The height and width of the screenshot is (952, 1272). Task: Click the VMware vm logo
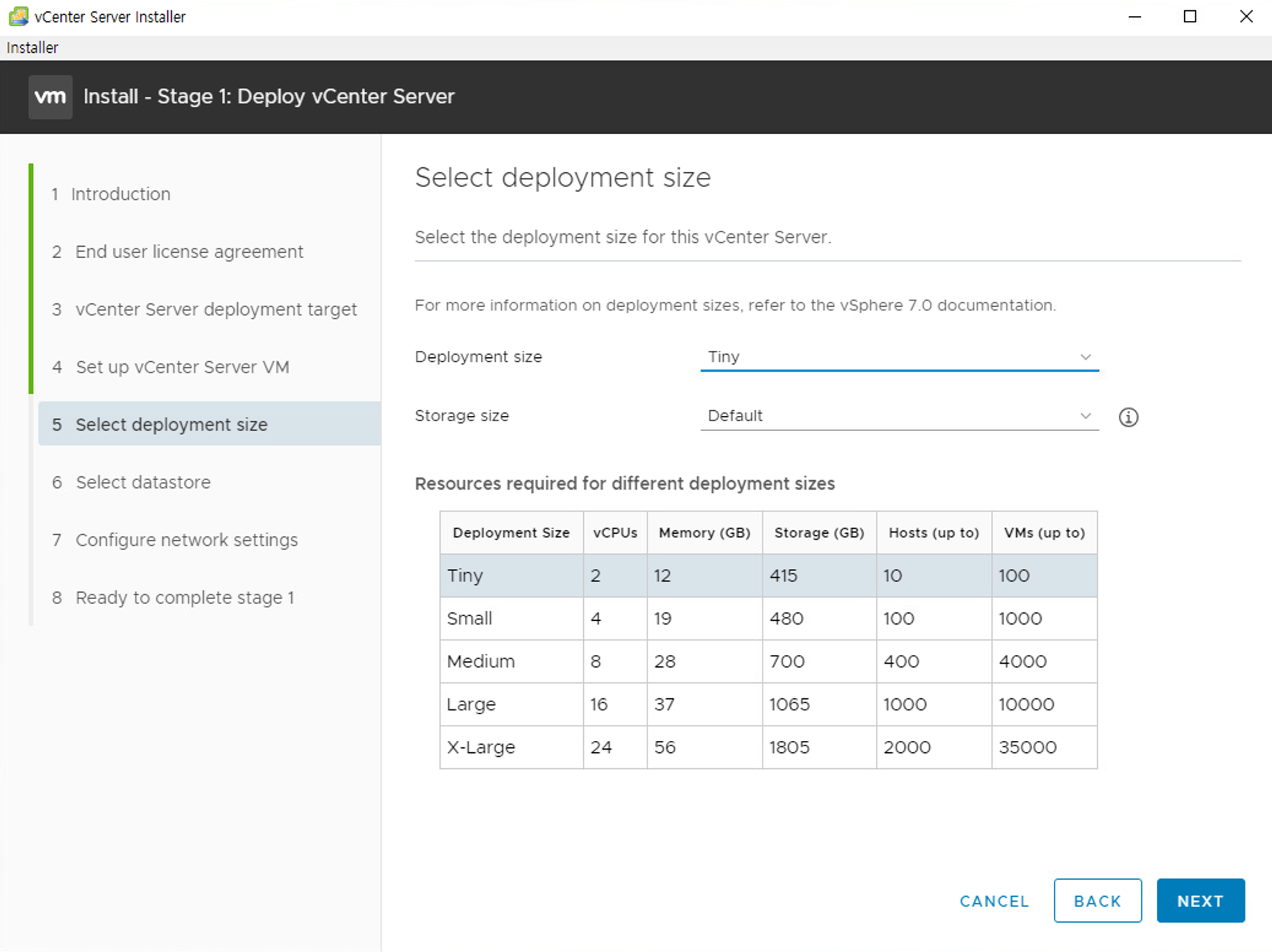(50, 97)
